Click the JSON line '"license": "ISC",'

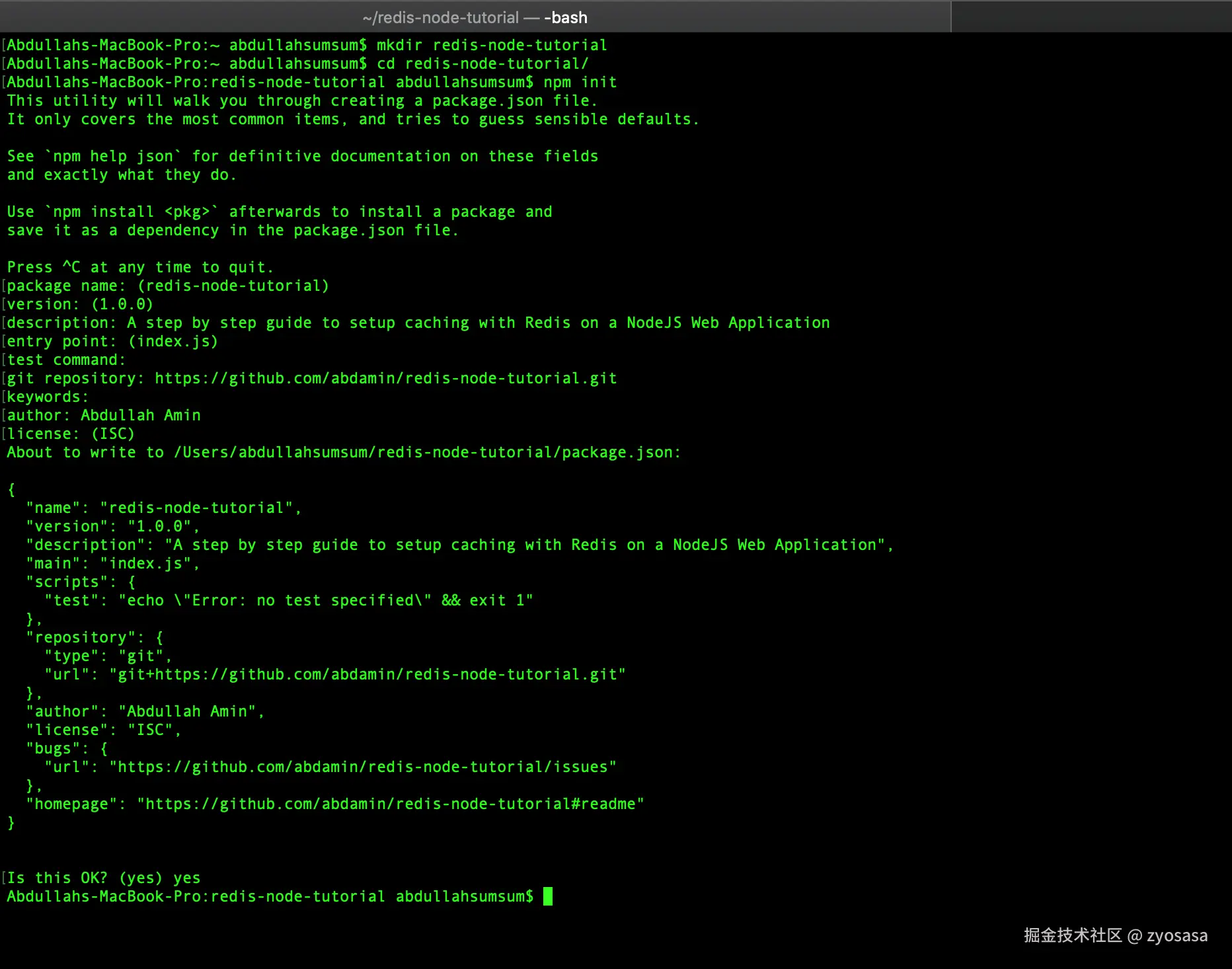(x=103, y=730)
